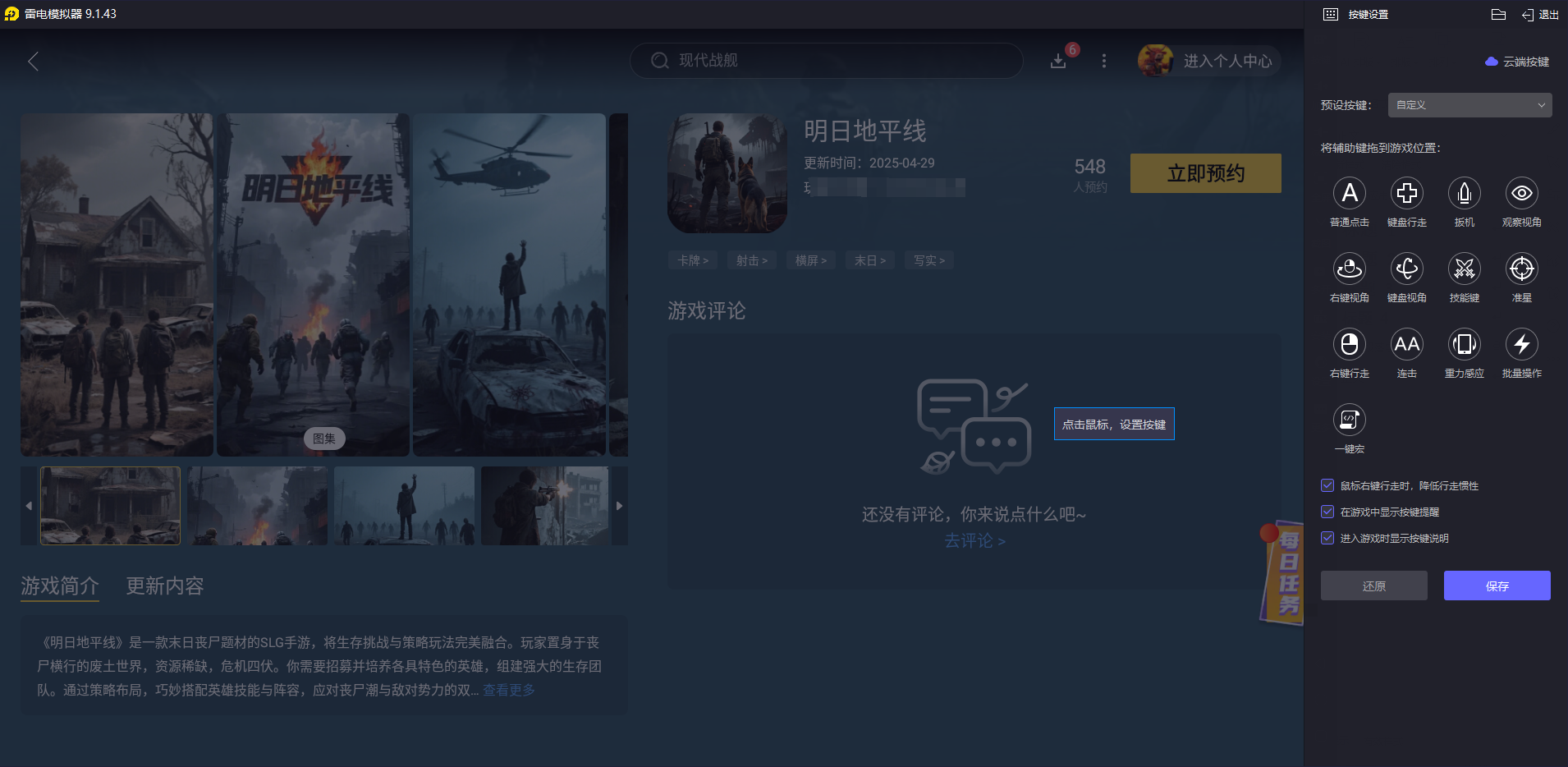Open the 卡牌 > tag
Image resolution: width=1568 pixels, height=767 pixels.
(693, 260)
